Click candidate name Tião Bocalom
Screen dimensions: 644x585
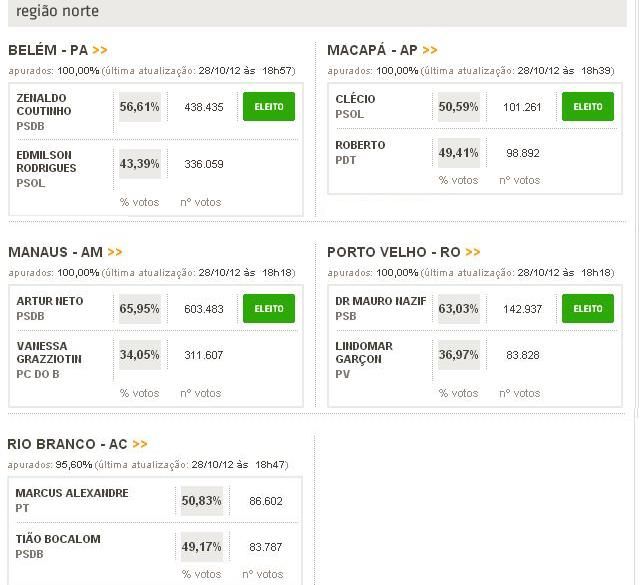(58, 539)
